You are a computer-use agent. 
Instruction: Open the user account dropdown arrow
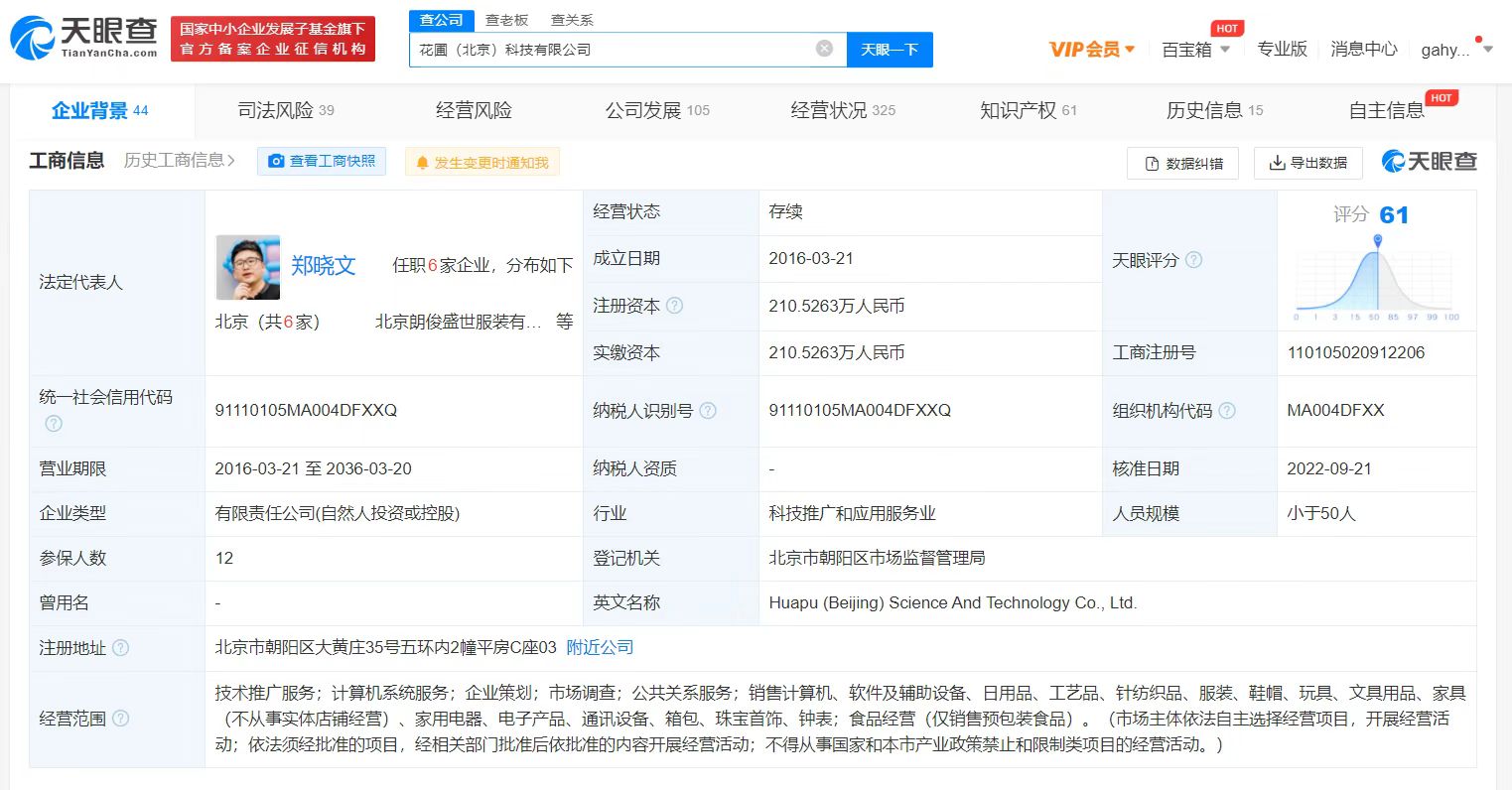click(x=1487, y=50)
